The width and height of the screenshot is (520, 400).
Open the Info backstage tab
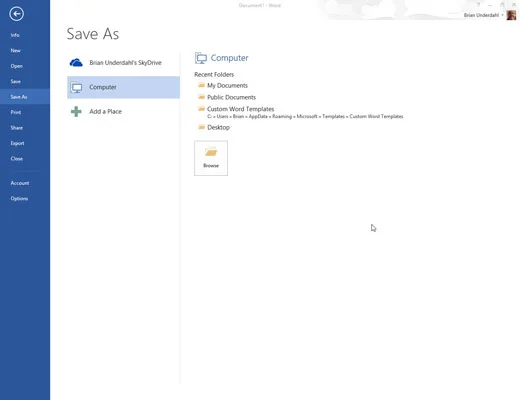[15, 35]
